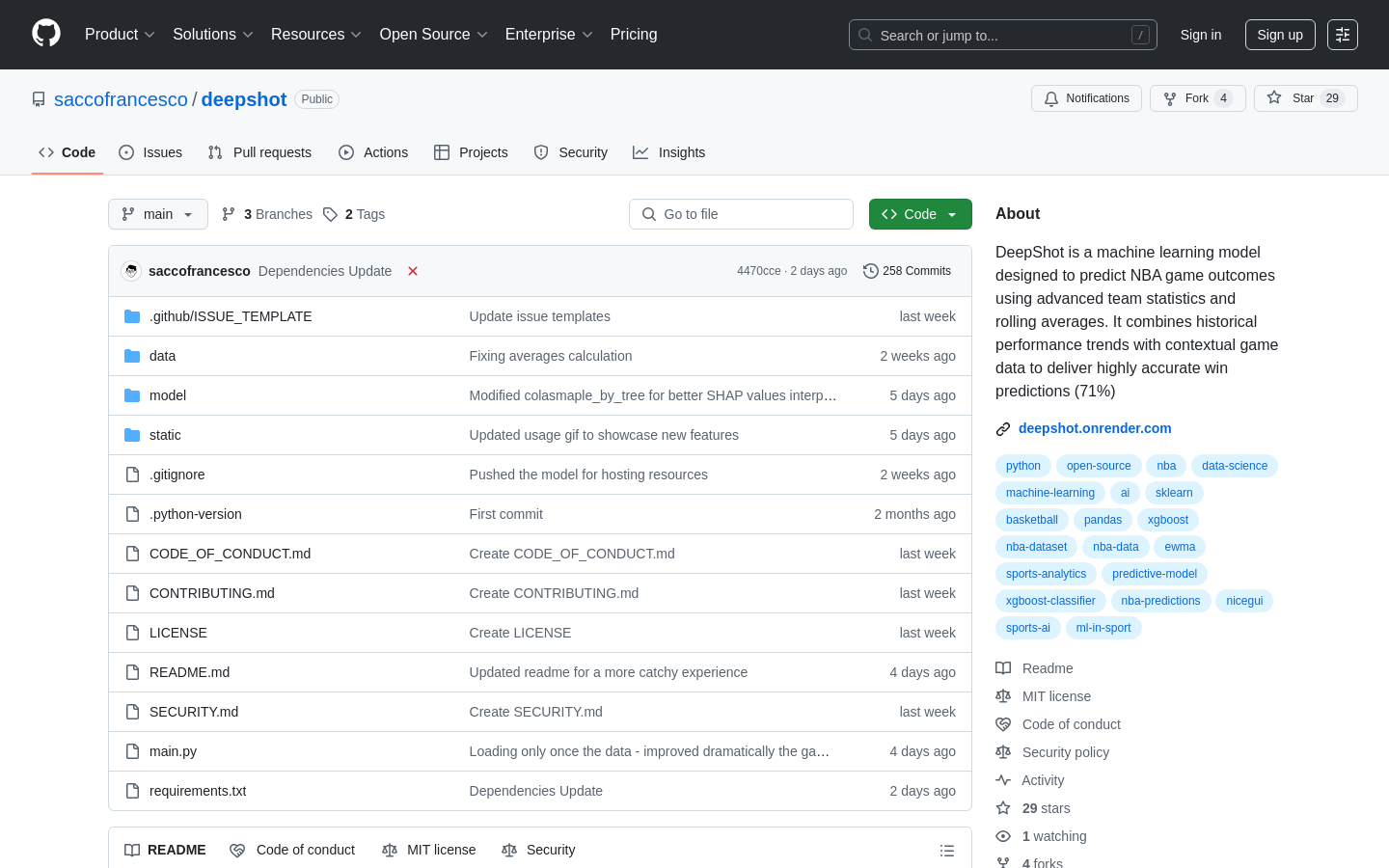Open the .gitignore file
Viewport: 1389px width, 868px height.
pyautogui.click(x=177, y=475)
